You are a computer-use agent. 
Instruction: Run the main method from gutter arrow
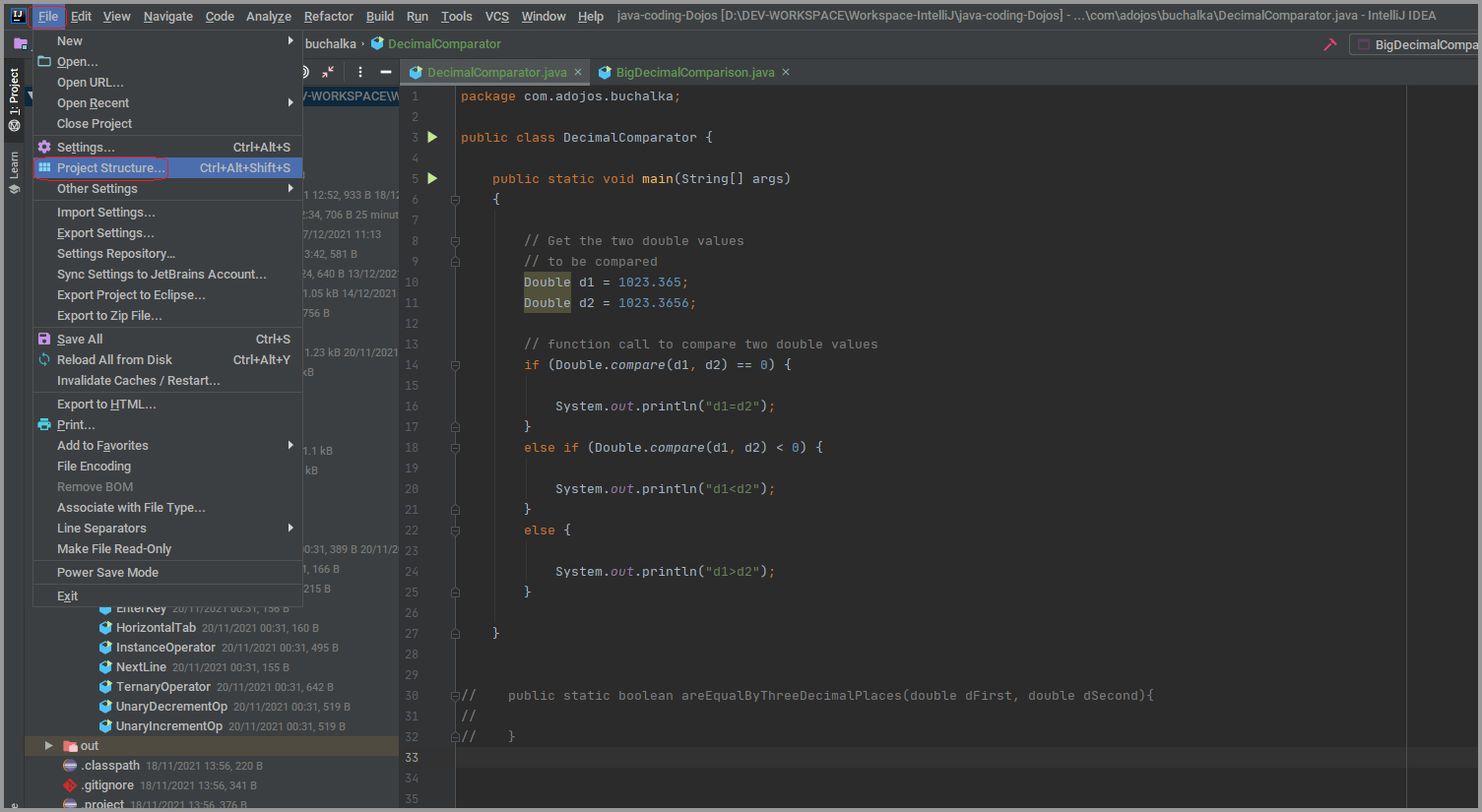pyautogui.click(x=432, y=179)
